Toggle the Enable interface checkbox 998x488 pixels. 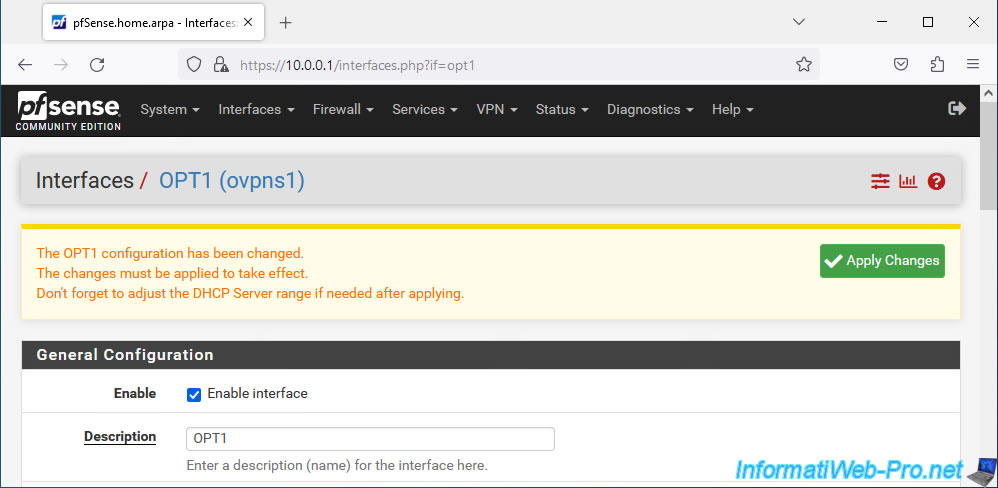tap(193, 394)
